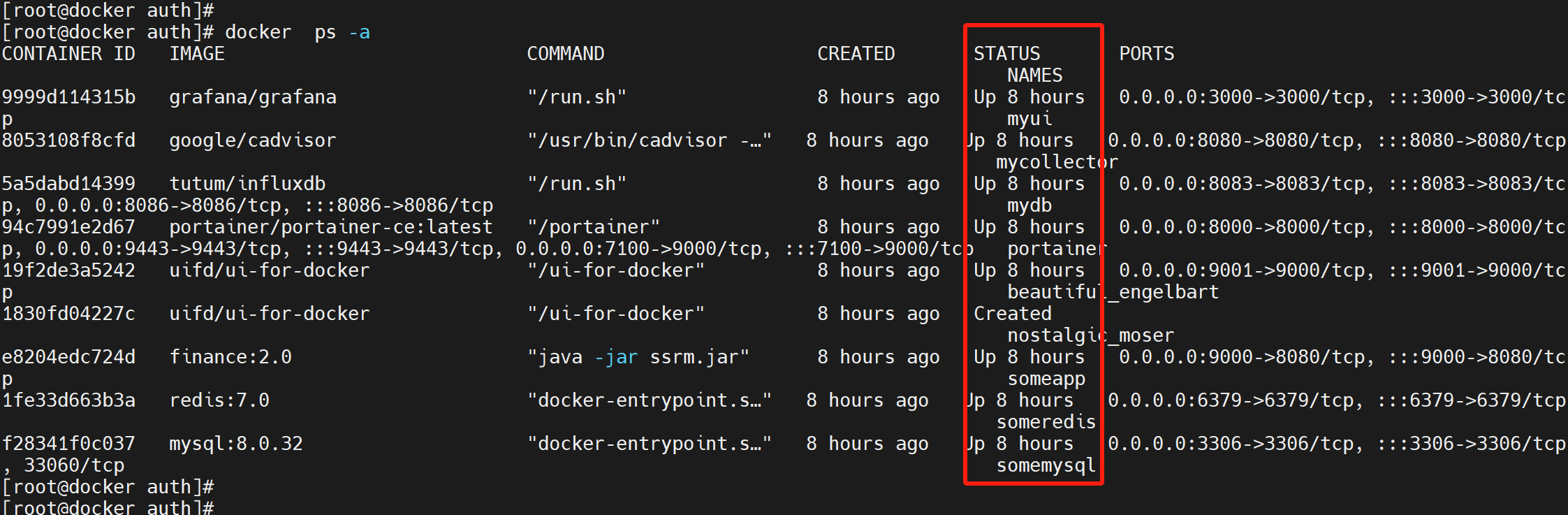Click the container ID 9999d114315b

69,97
